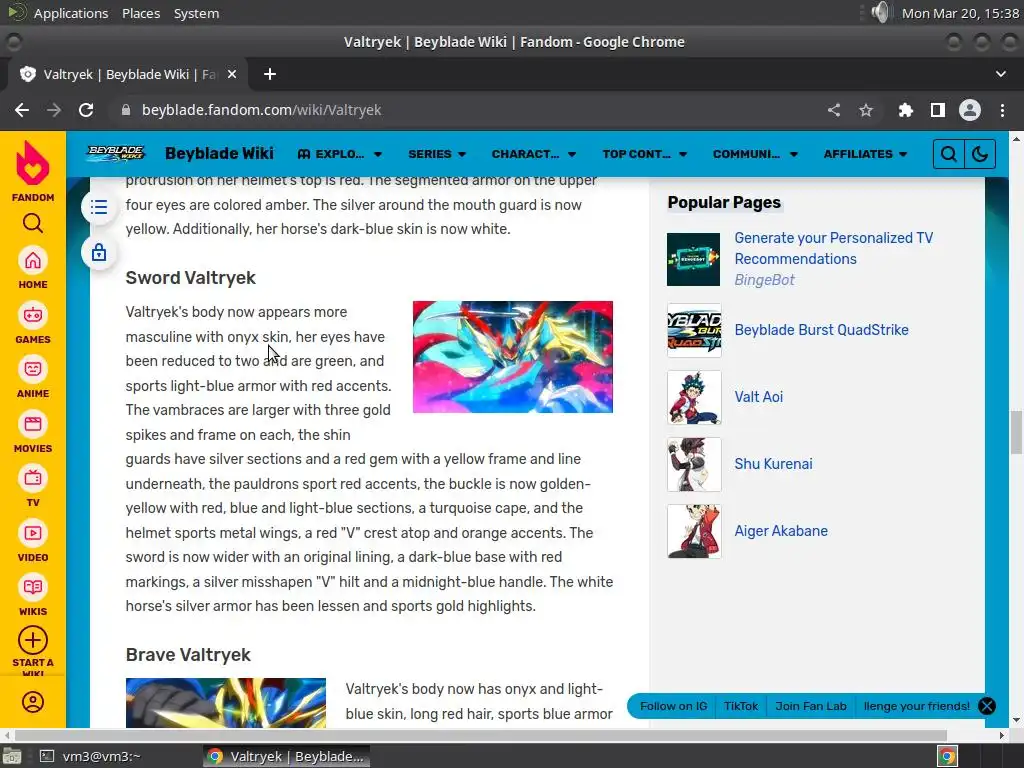The width and height of the screenshot is (1024, 768).
Task: Bookmark this page with star icon
Action: coord(866,110)
